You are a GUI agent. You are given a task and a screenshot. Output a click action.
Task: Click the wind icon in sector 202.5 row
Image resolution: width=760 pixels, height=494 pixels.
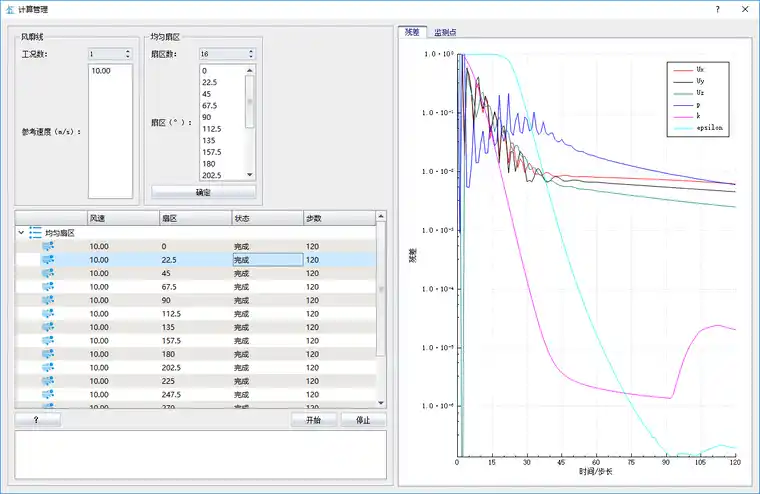pyautogui.click(x=48, y=367)
